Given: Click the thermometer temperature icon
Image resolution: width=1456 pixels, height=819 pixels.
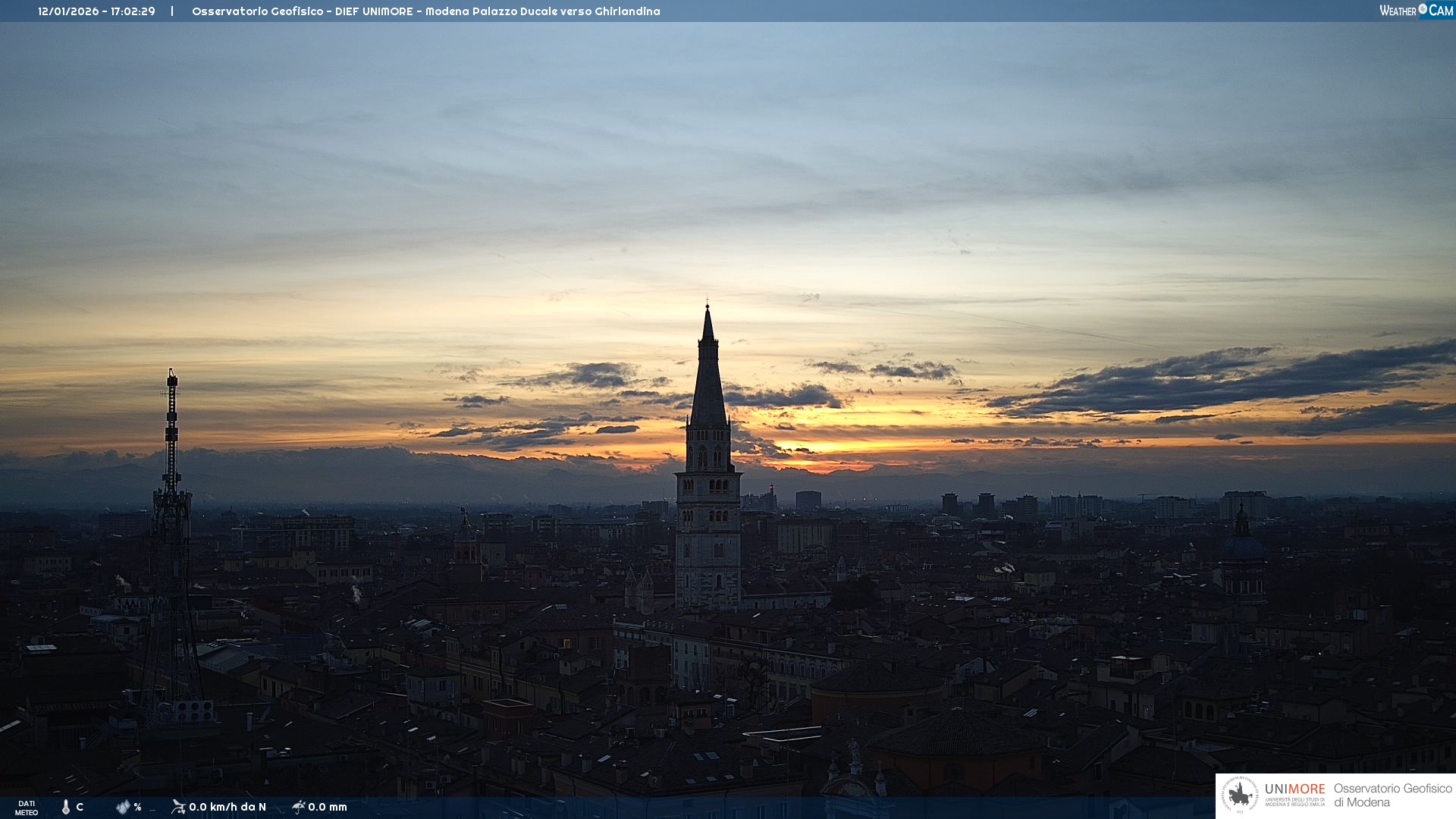Looking at the screenshot, I should [66, 807].
